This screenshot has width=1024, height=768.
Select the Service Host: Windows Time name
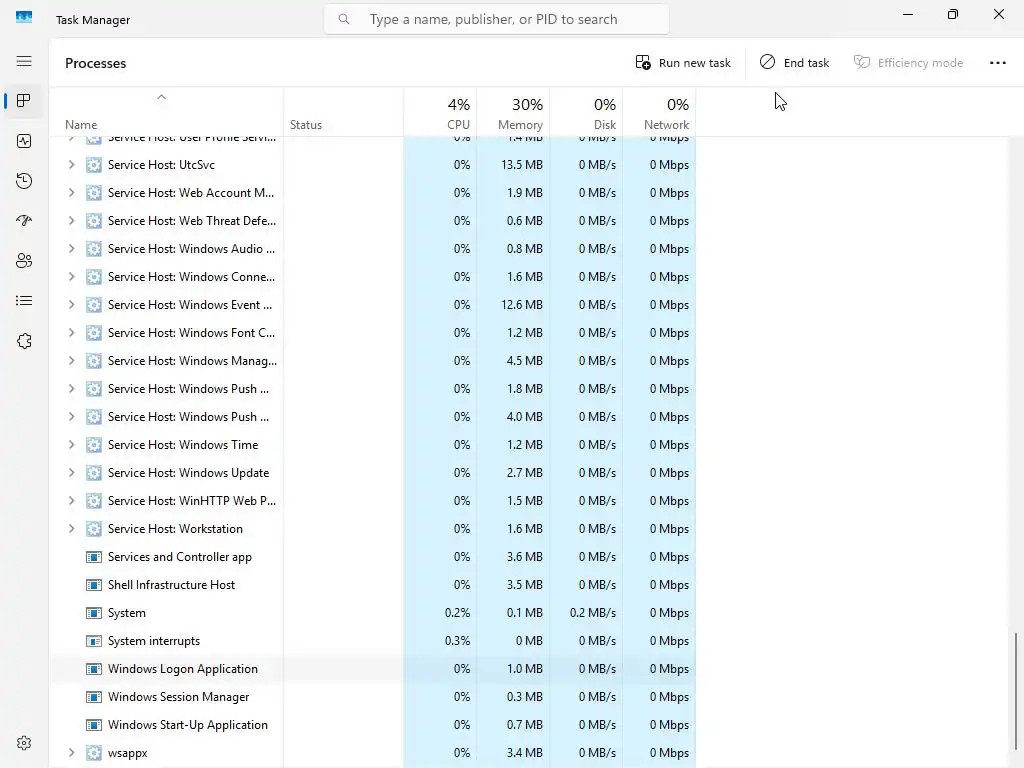(183, 445)
